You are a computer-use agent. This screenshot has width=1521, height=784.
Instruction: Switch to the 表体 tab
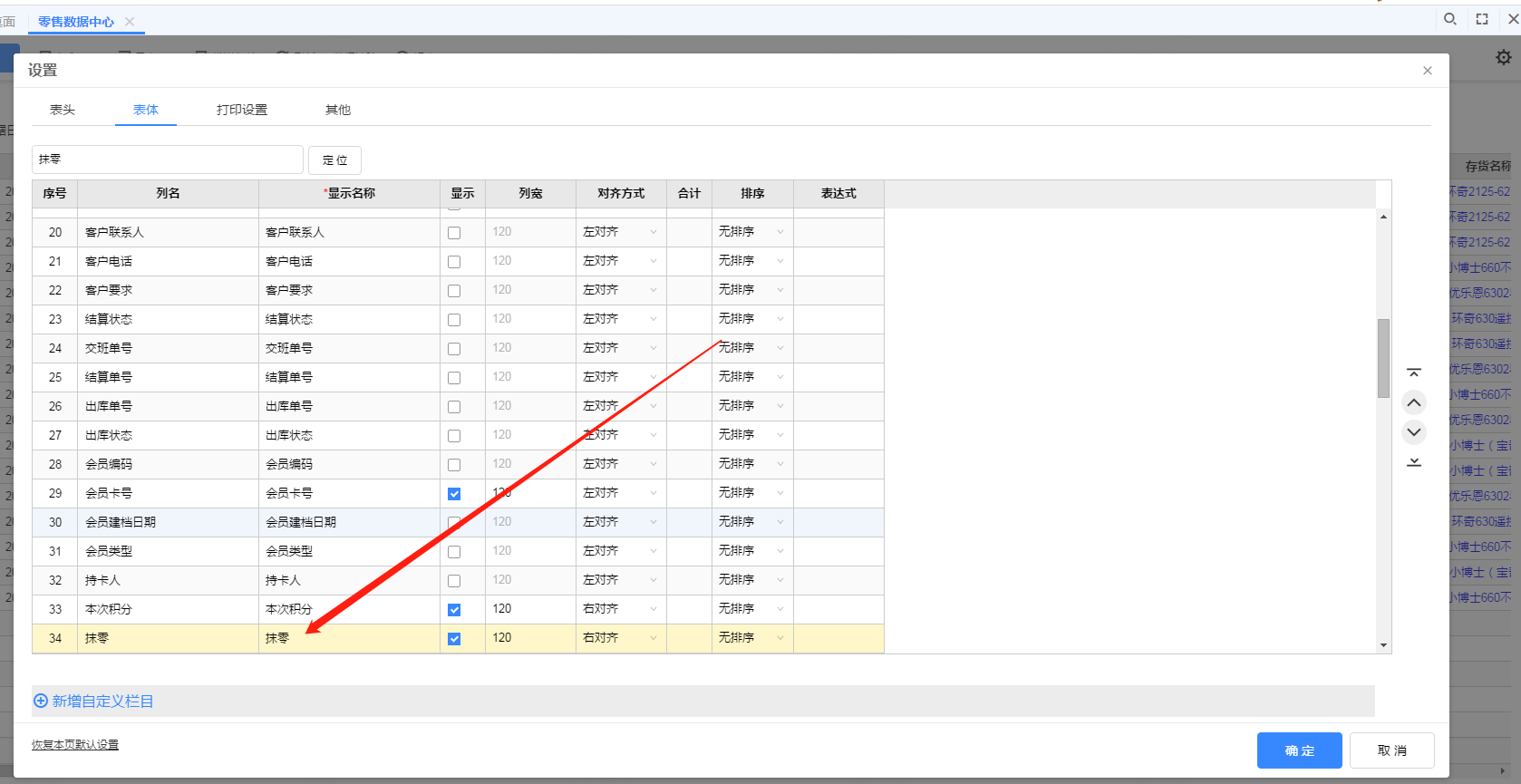pyautogui.click(x=146, y=110)
